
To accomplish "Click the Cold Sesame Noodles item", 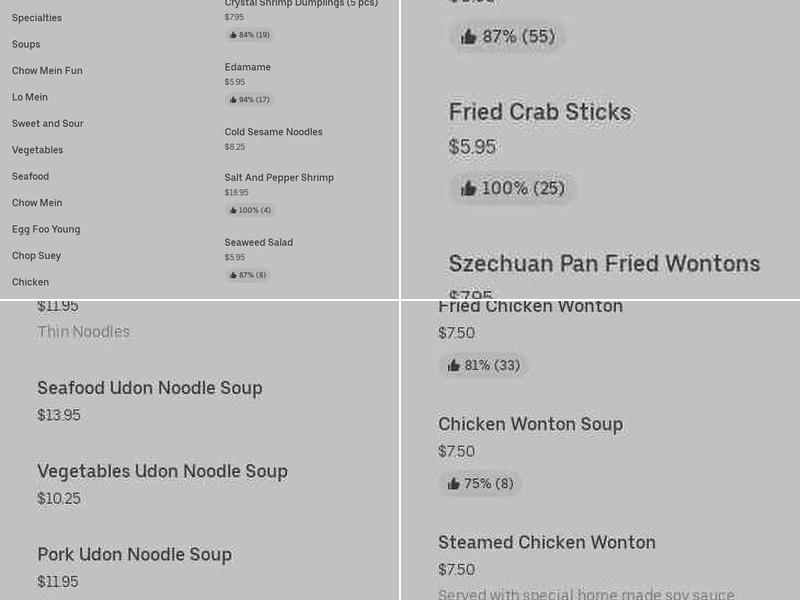I will coord(274,131).
